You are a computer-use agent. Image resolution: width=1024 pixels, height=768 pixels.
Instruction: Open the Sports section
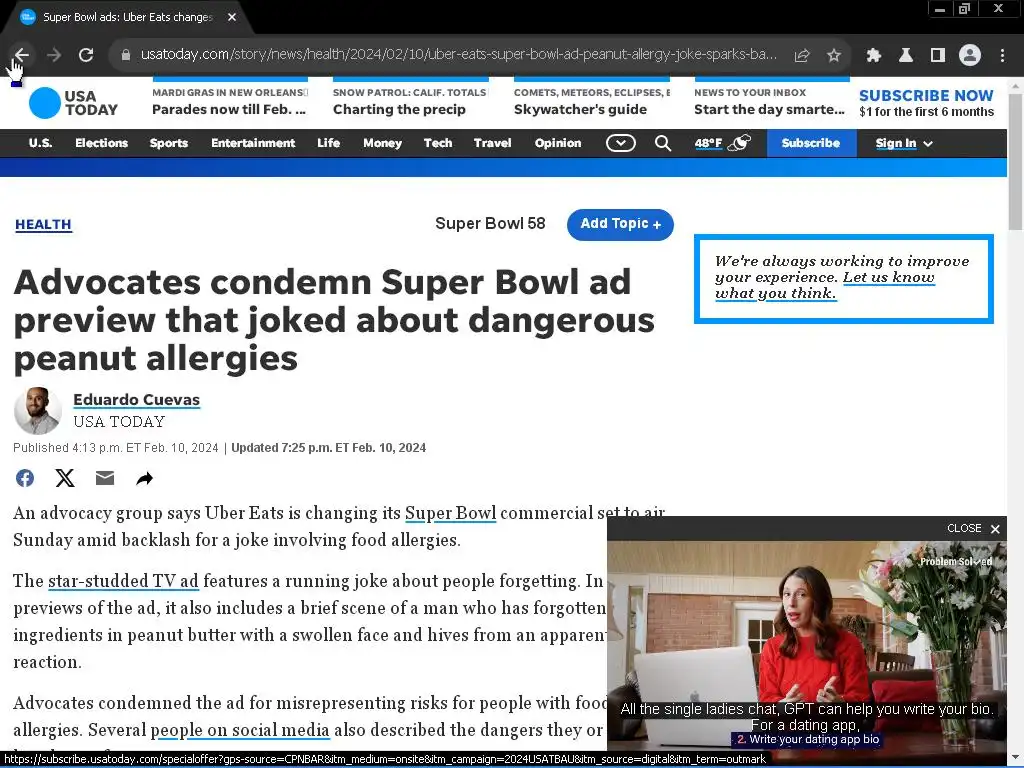(168, 143)
